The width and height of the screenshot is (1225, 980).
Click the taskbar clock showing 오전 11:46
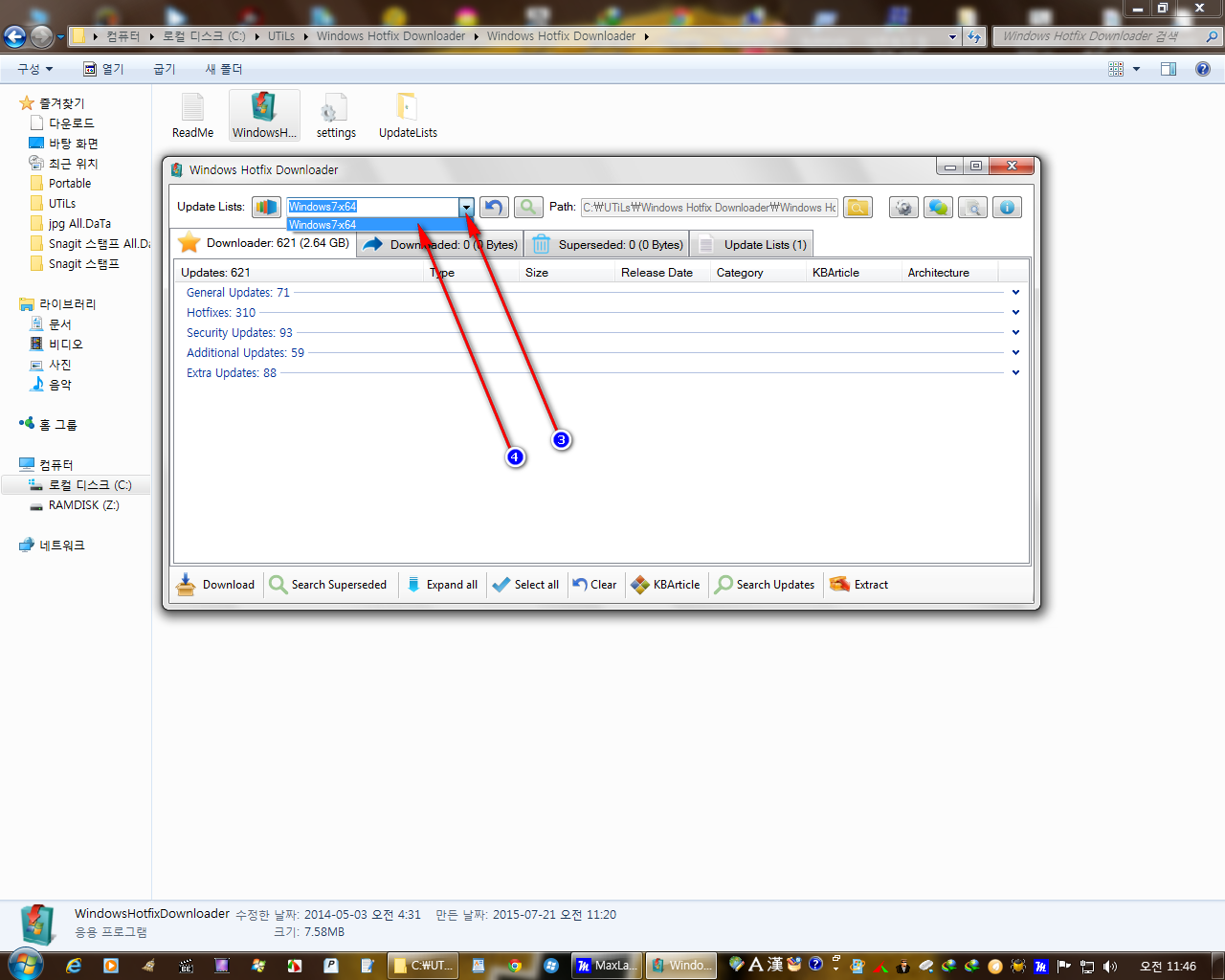(x=1168, y=966)
